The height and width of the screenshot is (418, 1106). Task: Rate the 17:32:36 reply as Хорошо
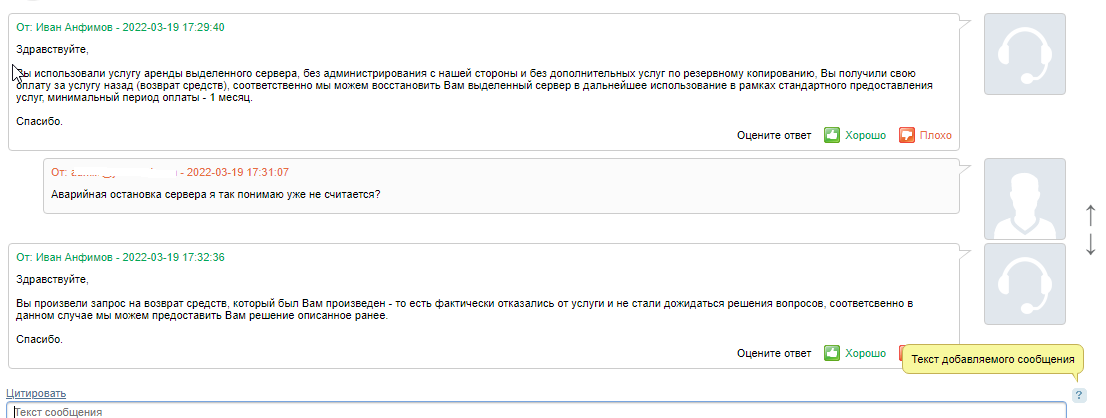click(x=865, y=353)
